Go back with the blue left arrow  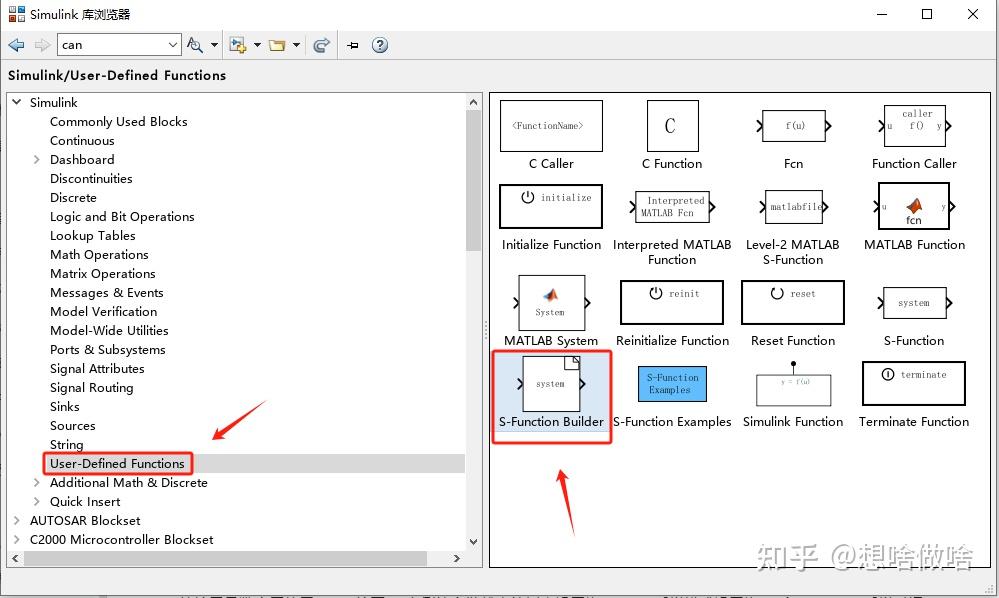click(16, 45)
